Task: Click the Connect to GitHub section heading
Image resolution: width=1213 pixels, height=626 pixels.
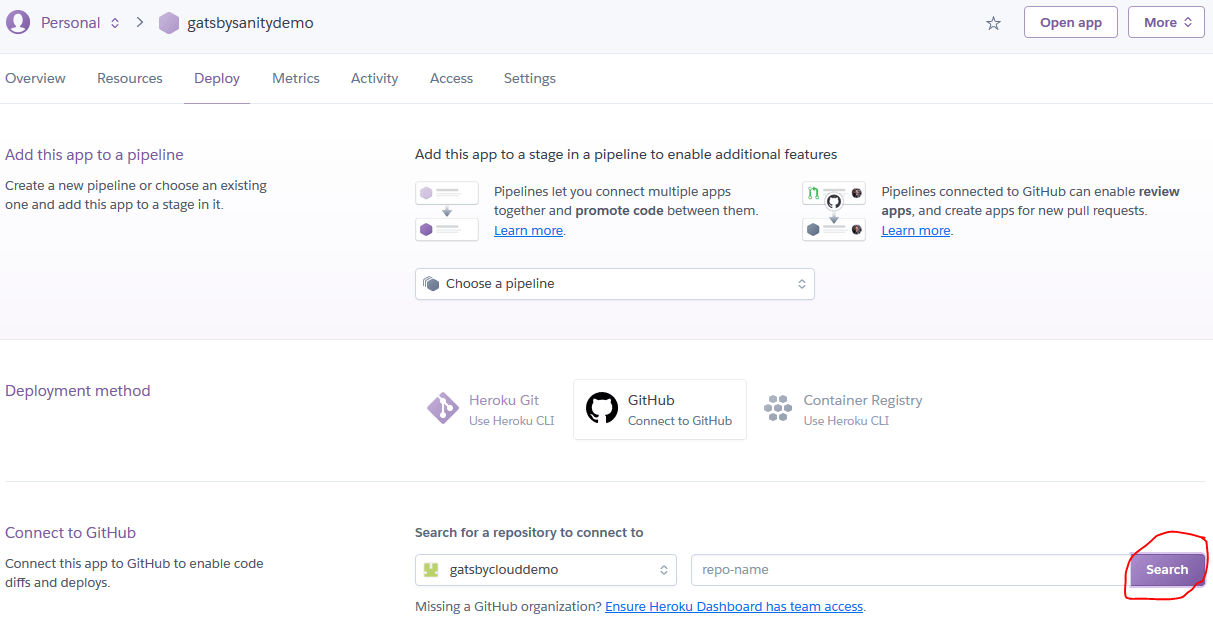Action: coord(70,533)
